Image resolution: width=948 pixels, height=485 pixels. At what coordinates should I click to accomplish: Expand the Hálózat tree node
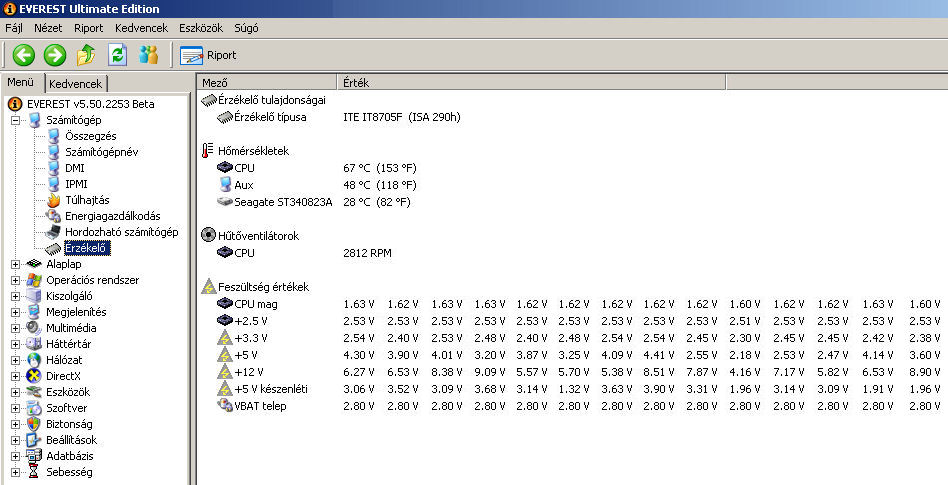15,360
